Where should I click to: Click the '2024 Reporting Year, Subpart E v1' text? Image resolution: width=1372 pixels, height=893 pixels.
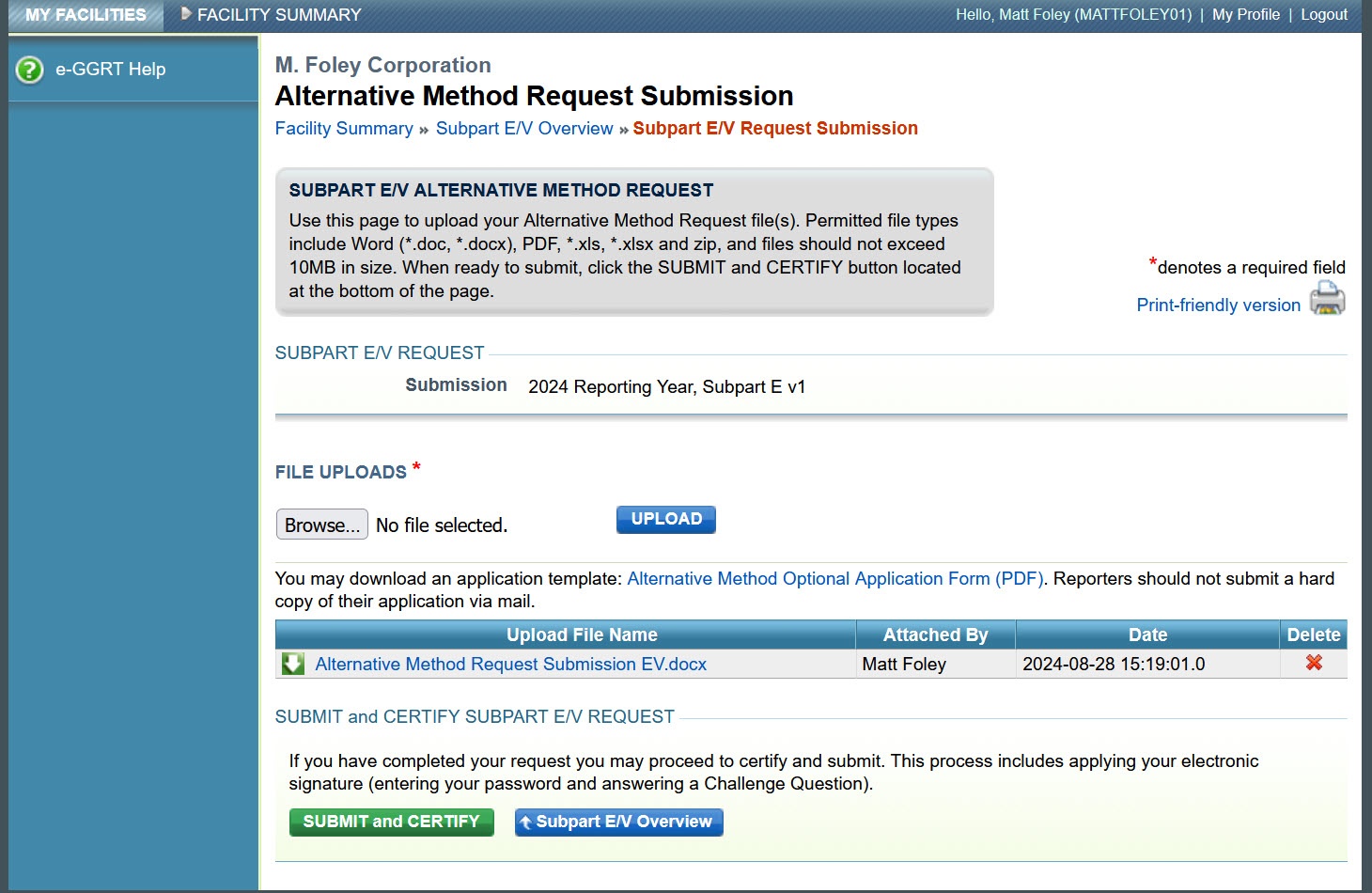point(667,386)
